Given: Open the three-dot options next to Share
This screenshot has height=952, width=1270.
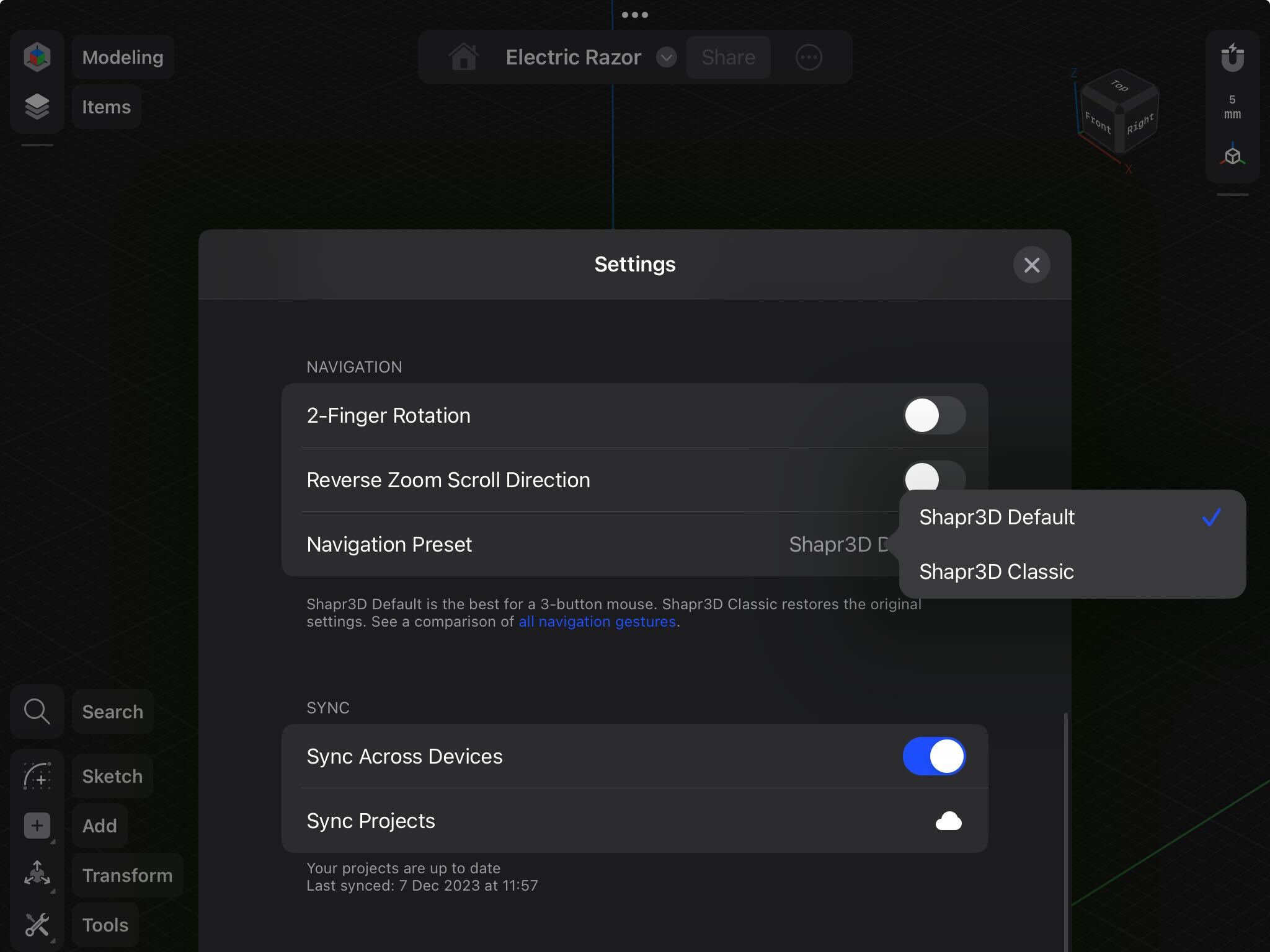Looking at the screenshot, I should pos(809,57).
